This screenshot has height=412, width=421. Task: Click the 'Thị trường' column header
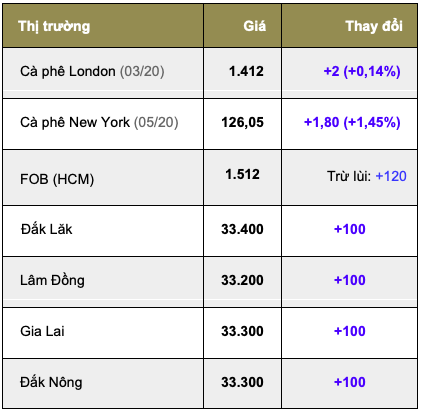(x=54, y=26)
